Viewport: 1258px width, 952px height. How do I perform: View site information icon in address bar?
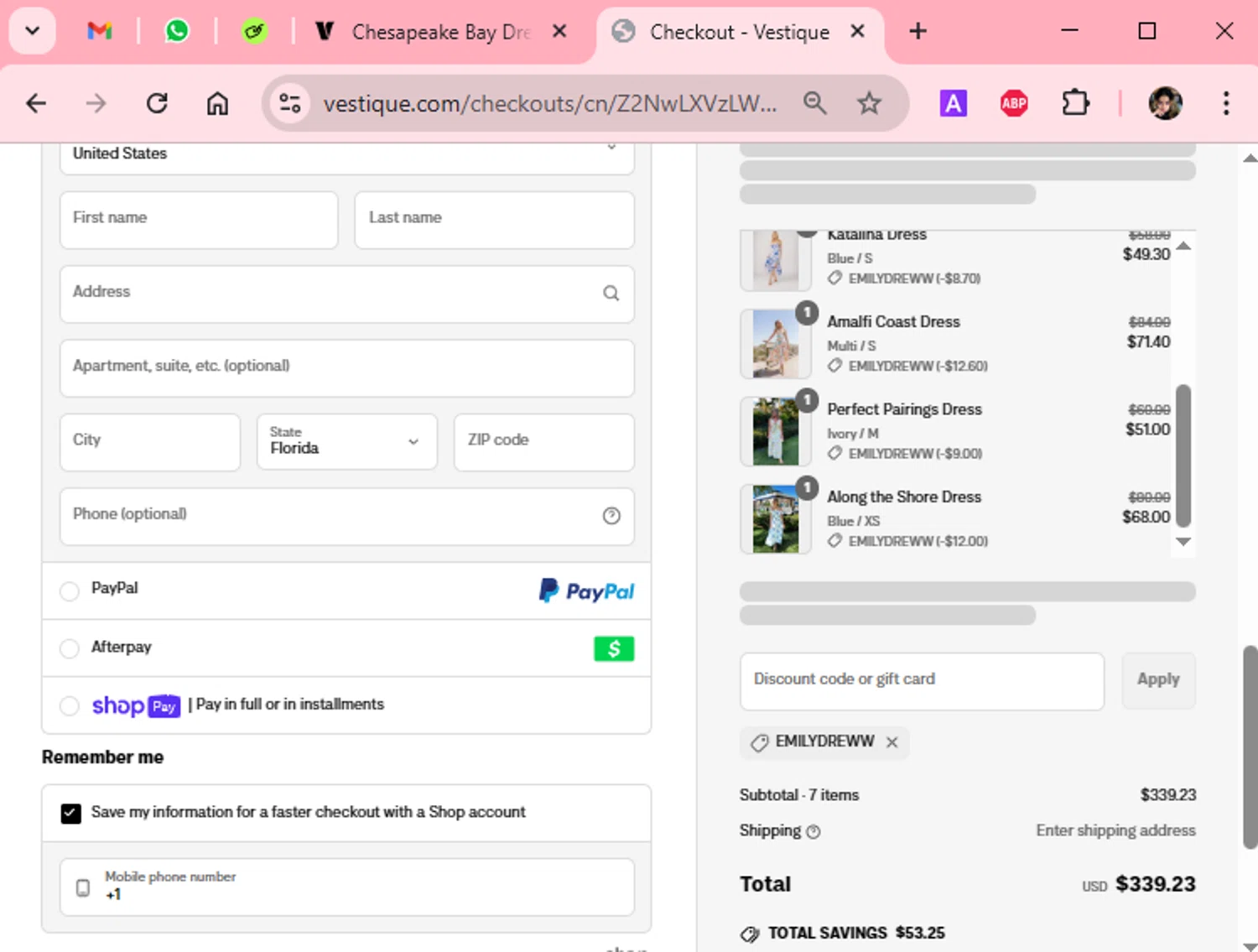290,104
